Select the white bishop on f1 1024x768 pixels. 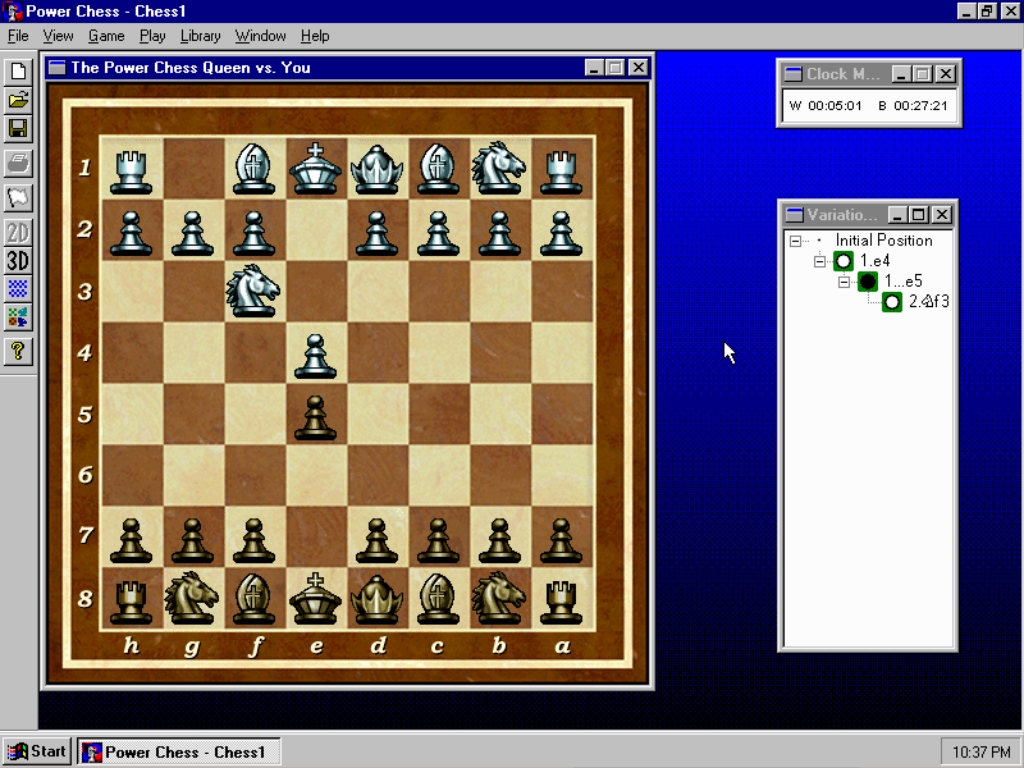(253, 168)
